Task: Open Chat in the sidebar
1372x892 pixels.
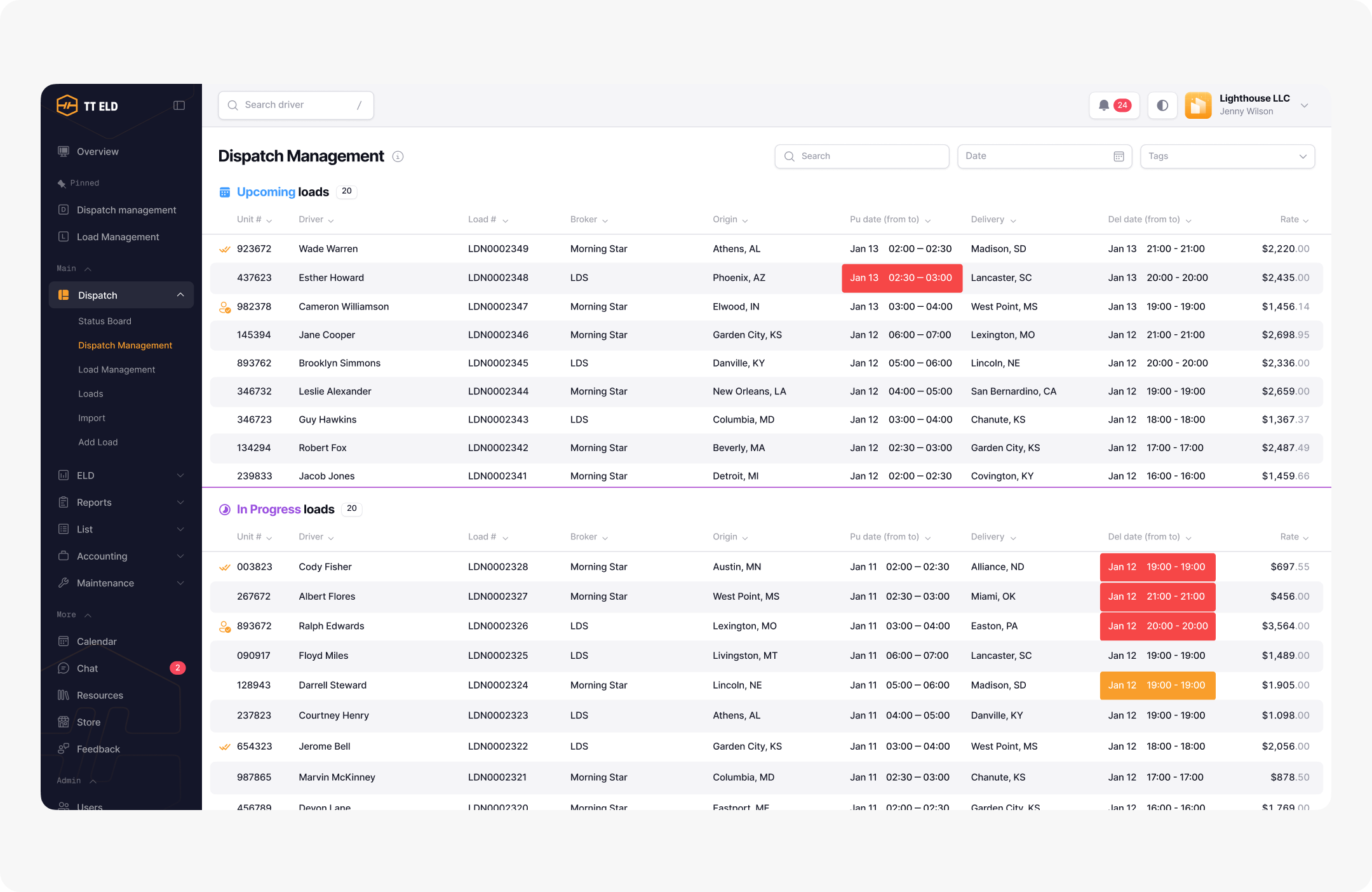Action: 88,668
